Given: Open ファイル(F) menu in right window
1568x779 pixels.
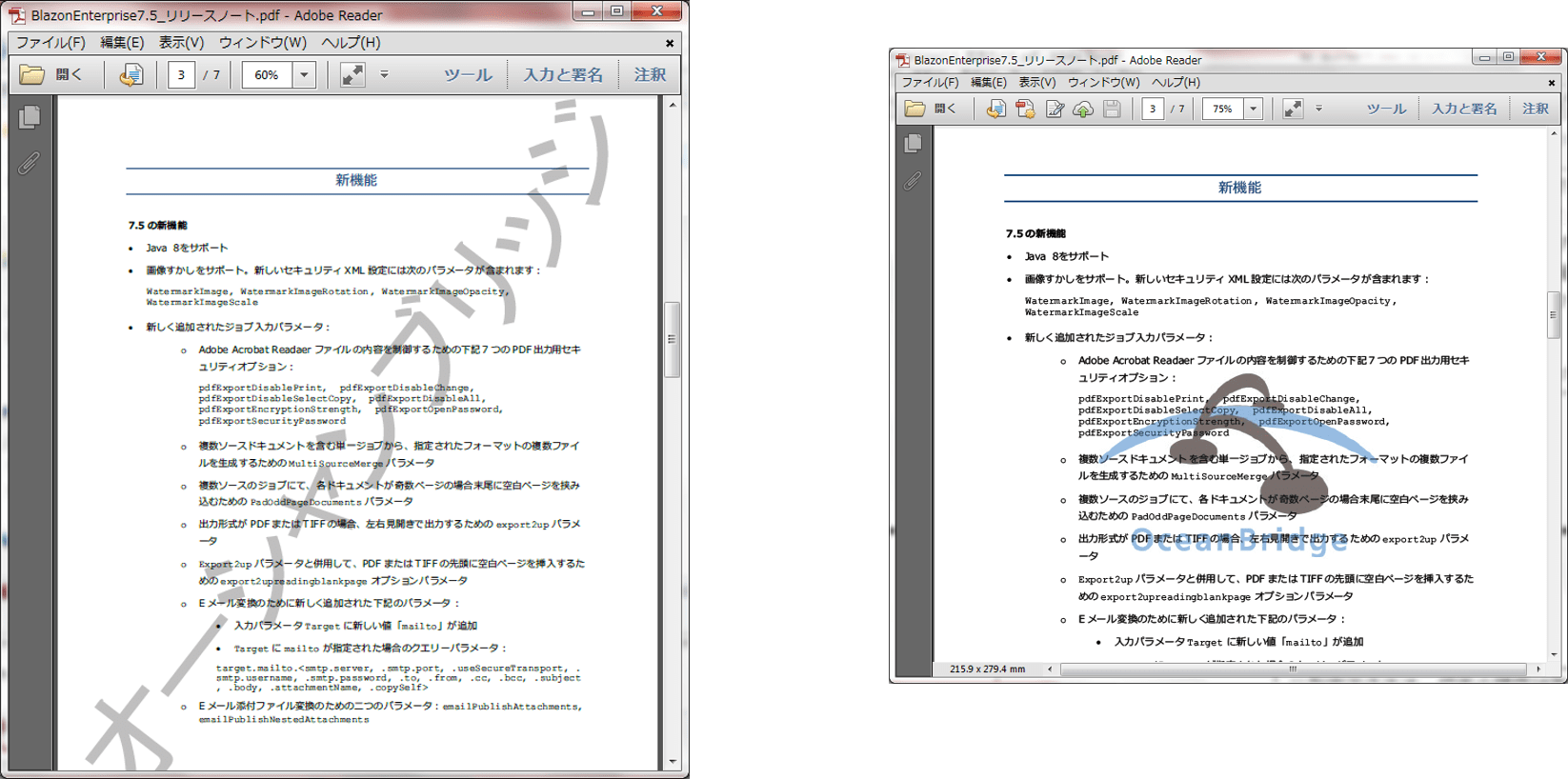Looking at the screenshot, I should click(x=930, y=82).
